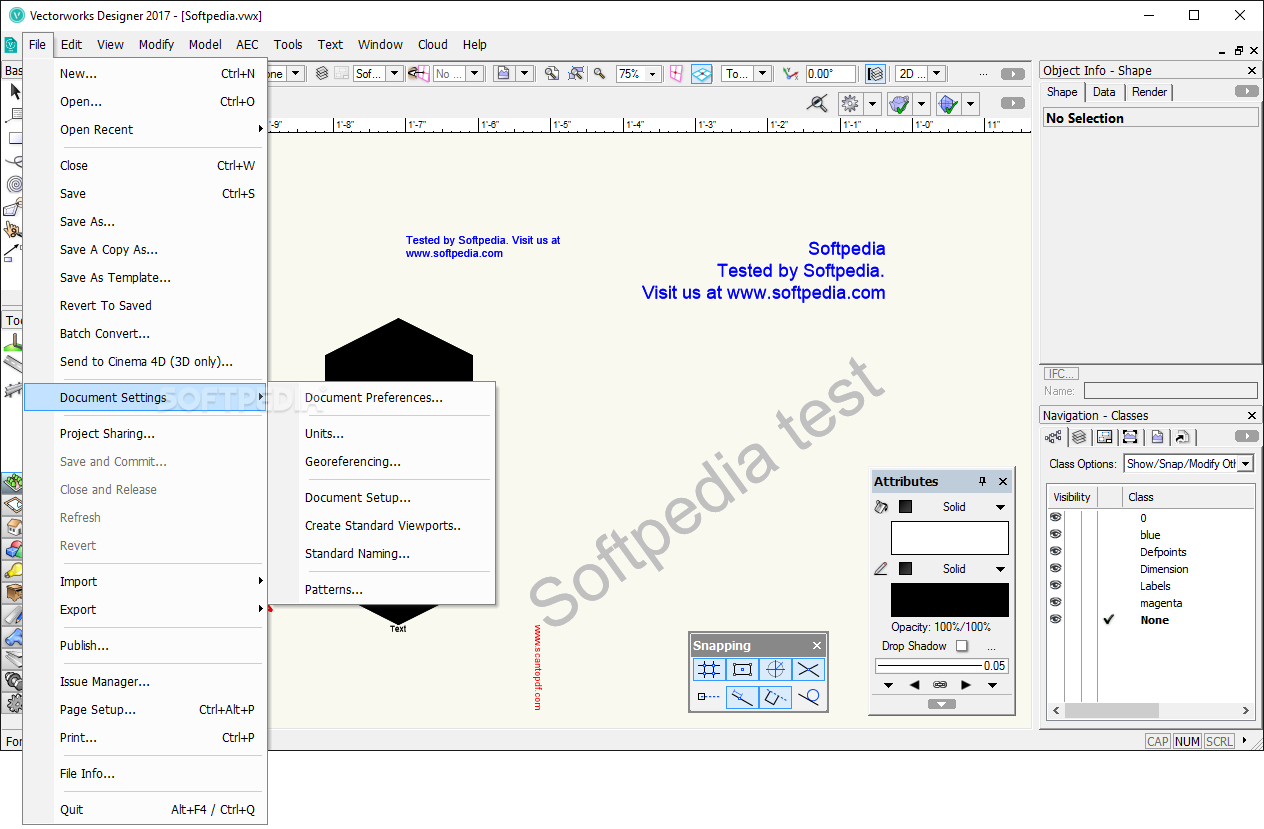Toggle the Snap to Distance icon

pos(742,697)
